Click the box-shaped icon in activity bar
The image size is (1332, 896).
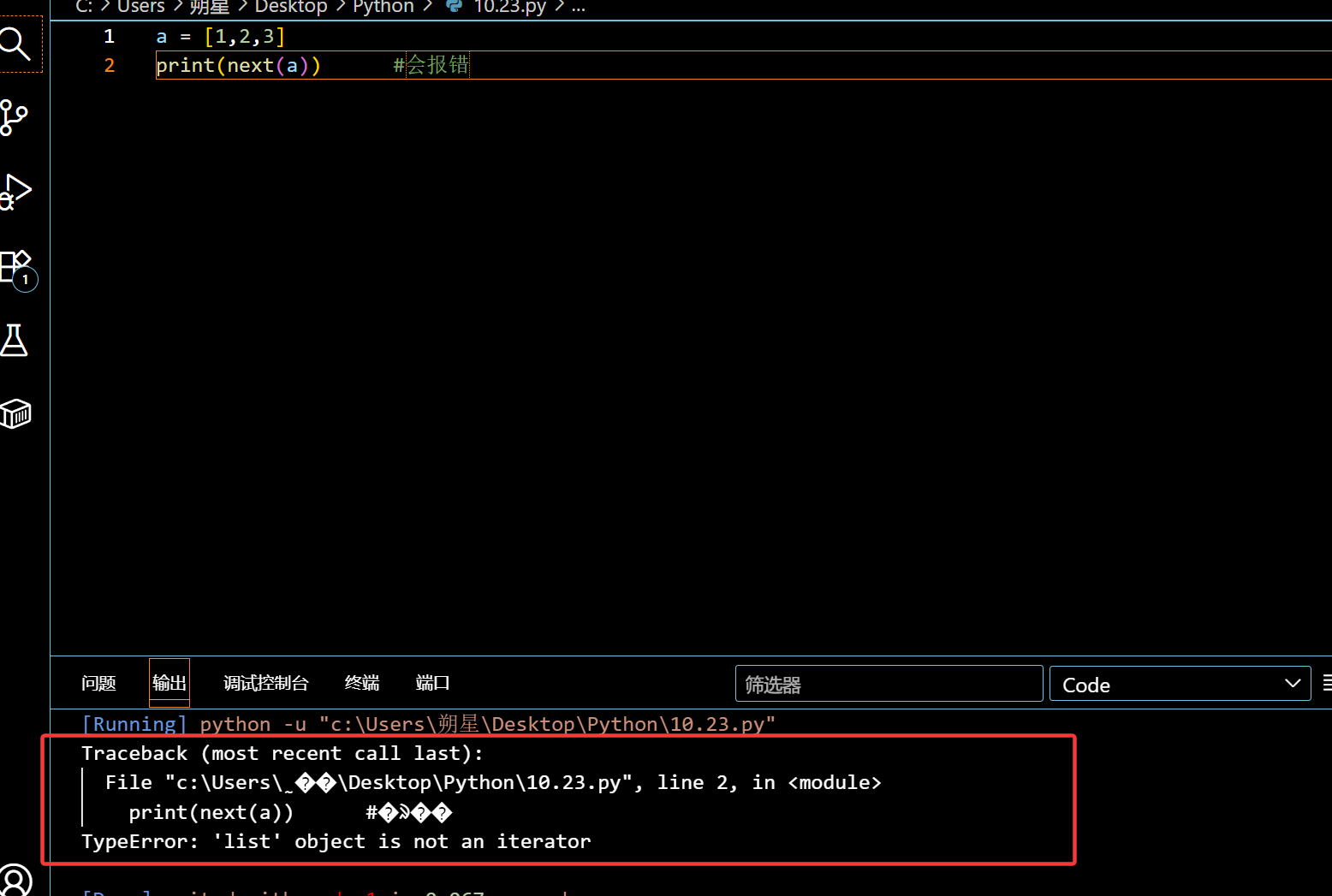15,414
